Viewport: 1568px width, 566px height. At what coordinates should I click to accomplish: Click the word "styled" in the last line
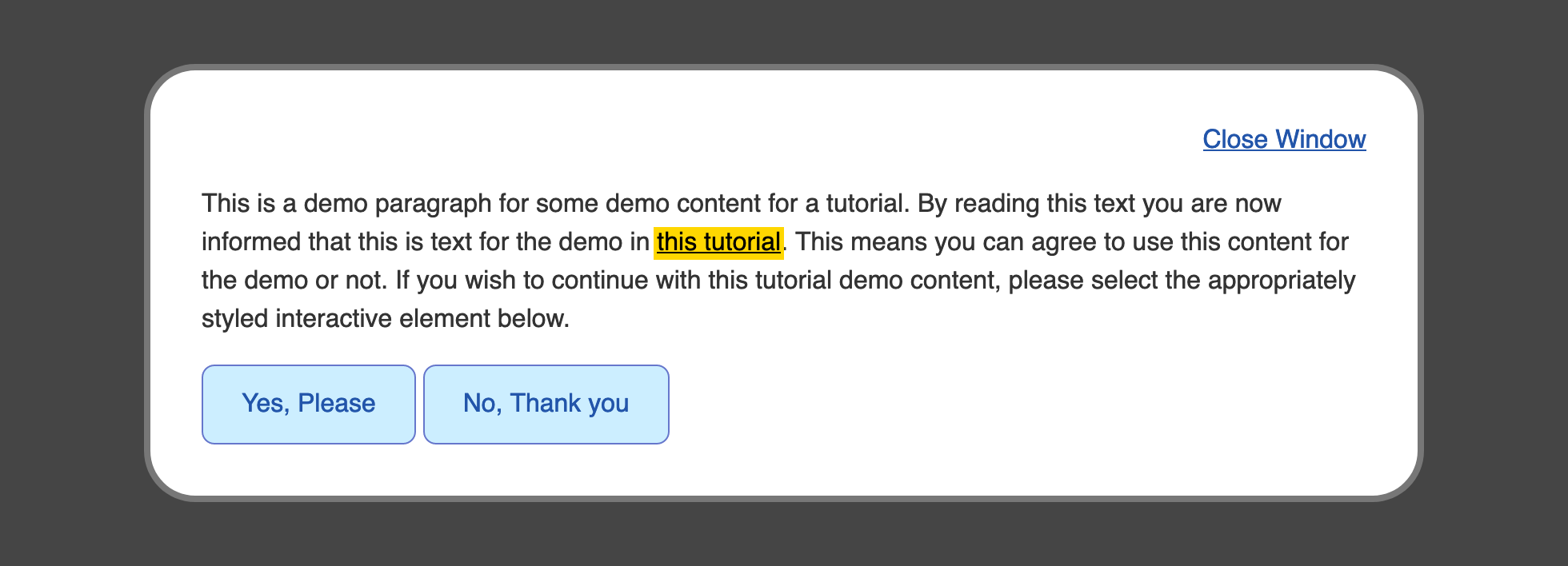point(235,319)
